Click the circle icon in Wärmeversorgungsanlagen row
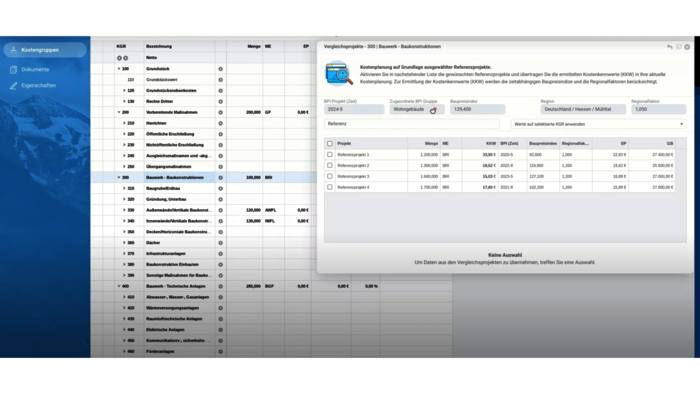700x394 pixels. click(221, 308)
